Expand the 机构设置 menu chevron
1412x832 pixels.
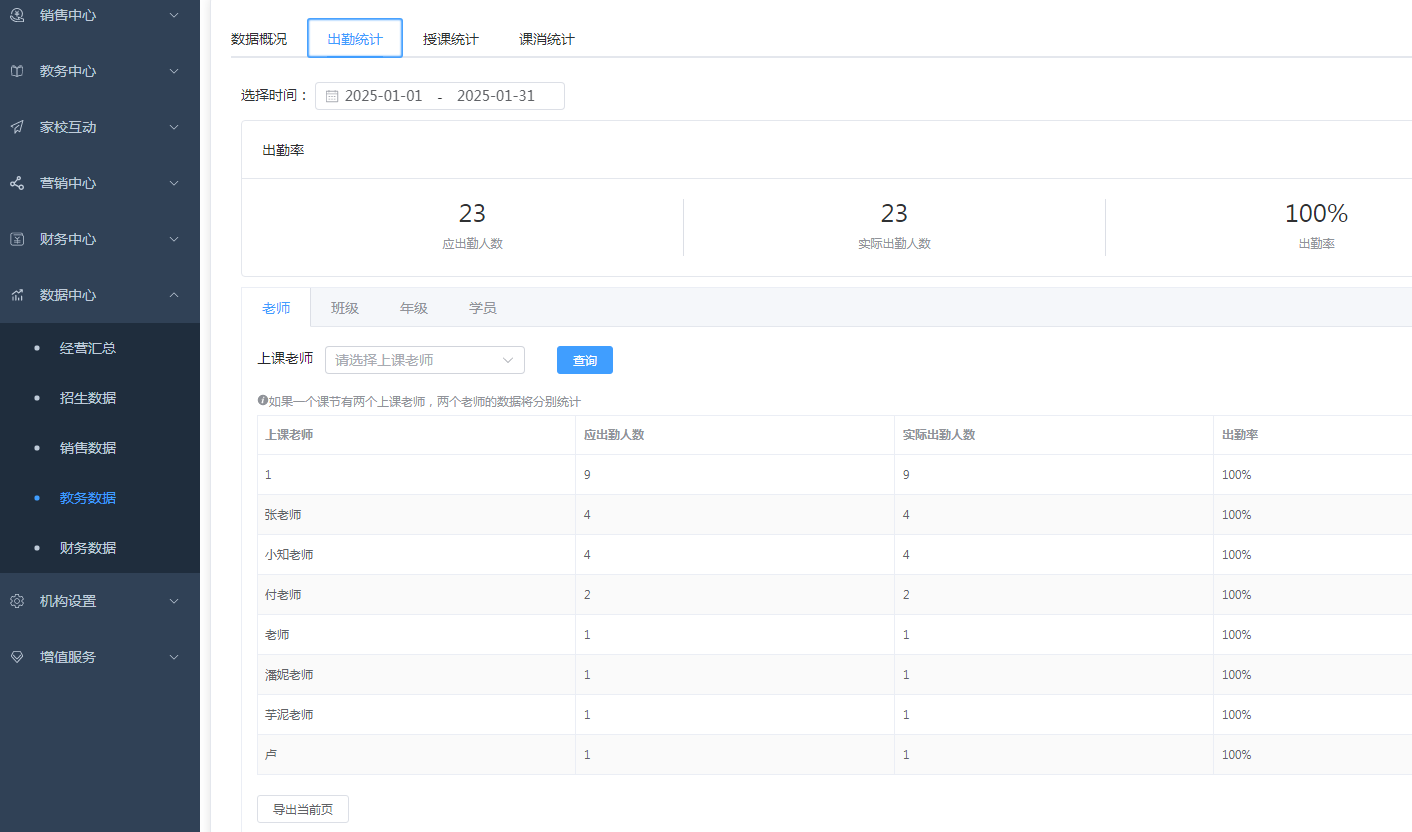174,601
